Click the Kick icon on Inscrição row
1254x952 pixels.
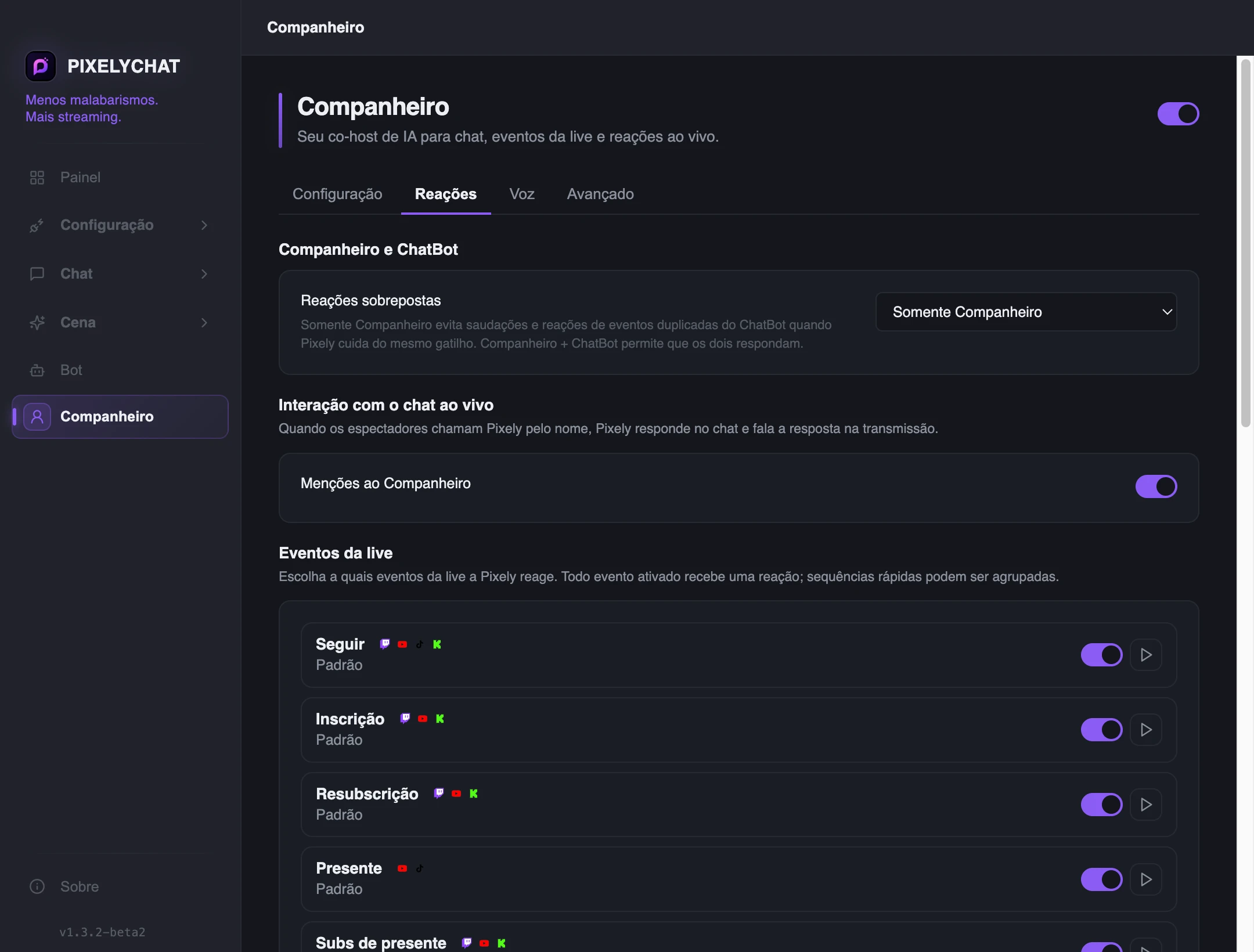pyautogui.click(x=440, y=719)
